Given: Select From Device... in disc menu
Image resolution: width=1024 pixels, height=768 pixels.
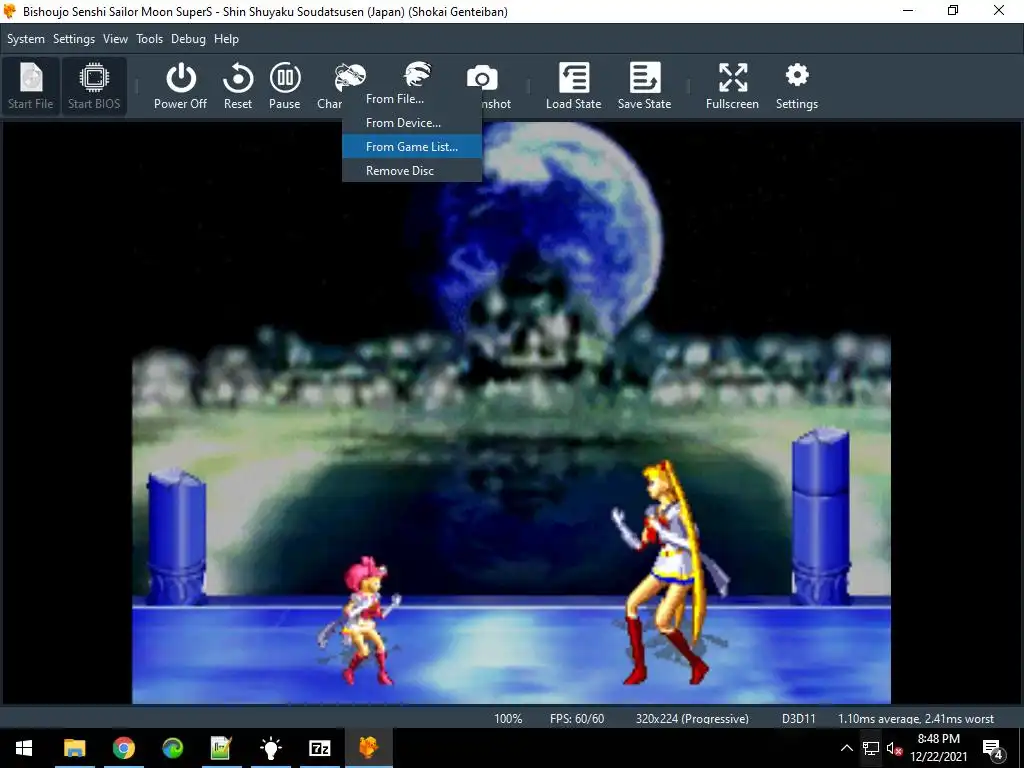Looking at the screenshot, I should tap(412, 123).
